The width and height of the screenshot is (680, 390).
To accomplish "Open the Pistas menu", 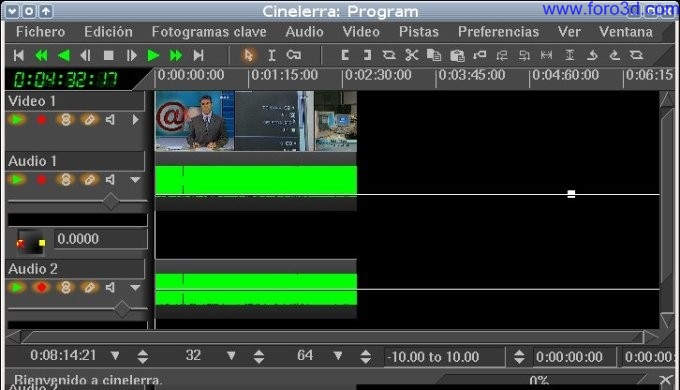I will pos(419,32).
